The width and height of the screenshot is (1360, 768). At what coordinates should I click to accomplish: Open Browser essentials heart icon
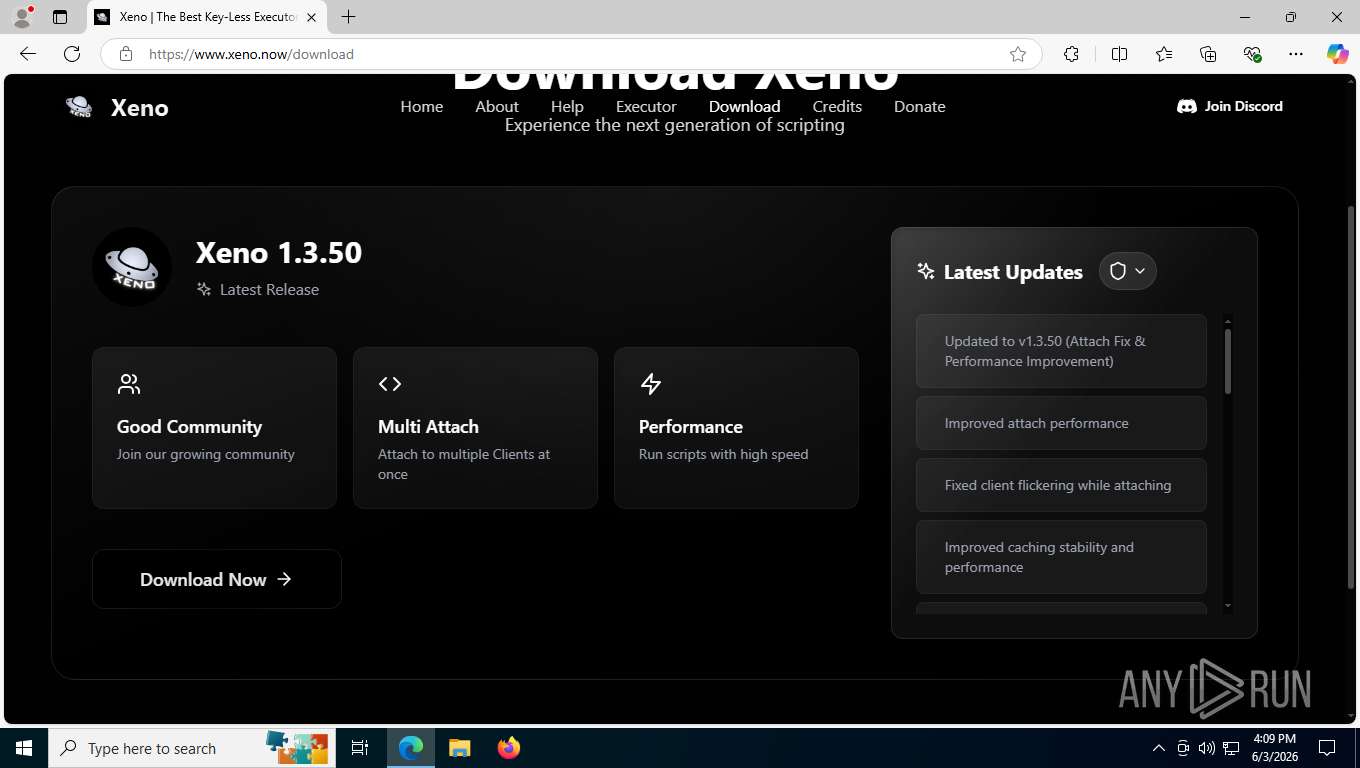click(1252, 54)
